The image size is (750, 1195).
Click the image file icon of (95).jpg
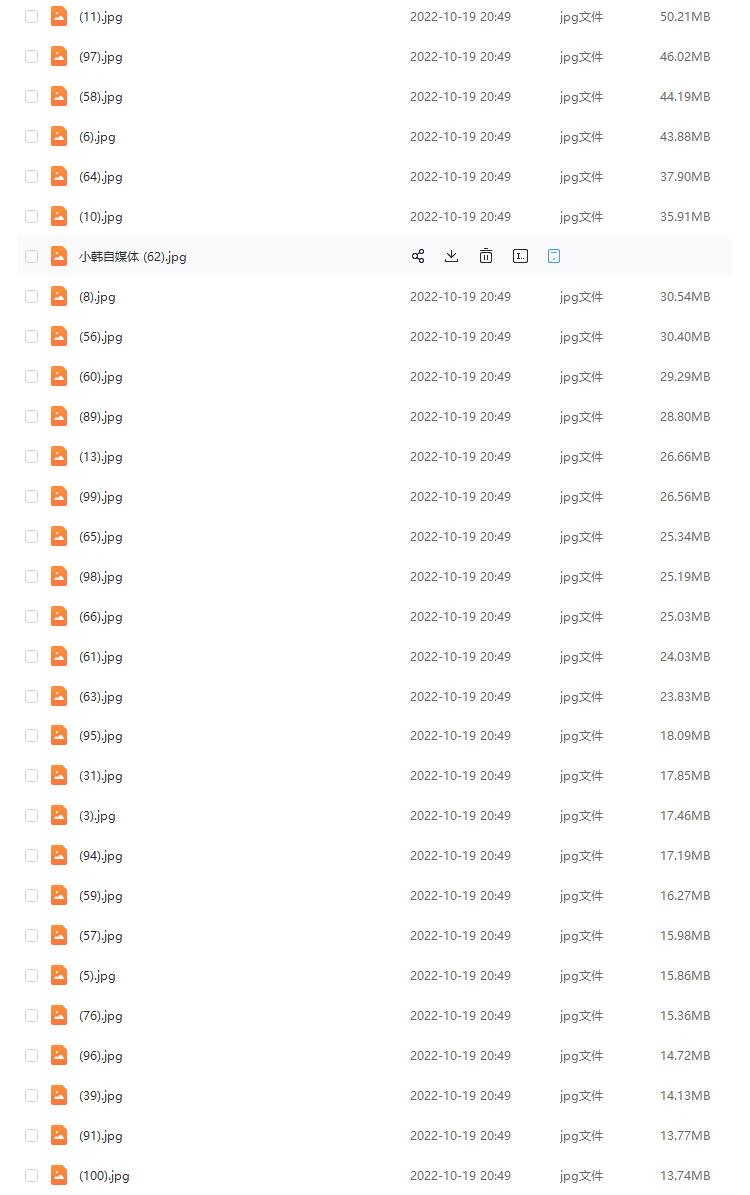pos(59,736)
